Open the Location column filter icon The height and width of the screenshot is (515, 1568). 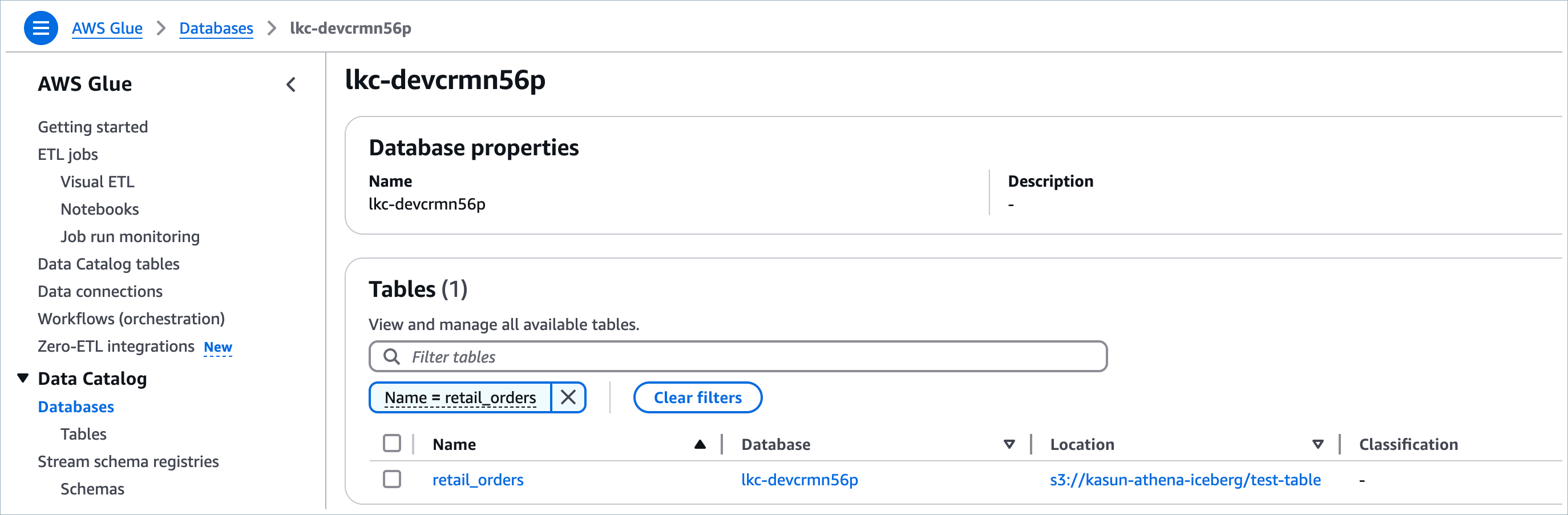point(1318,444)
